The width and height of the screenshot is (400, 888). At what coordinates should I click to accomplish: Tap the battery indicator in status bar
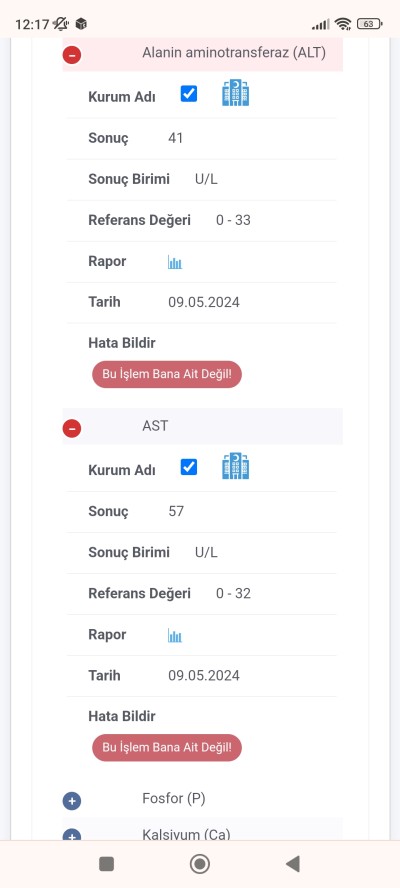(369, 24)
